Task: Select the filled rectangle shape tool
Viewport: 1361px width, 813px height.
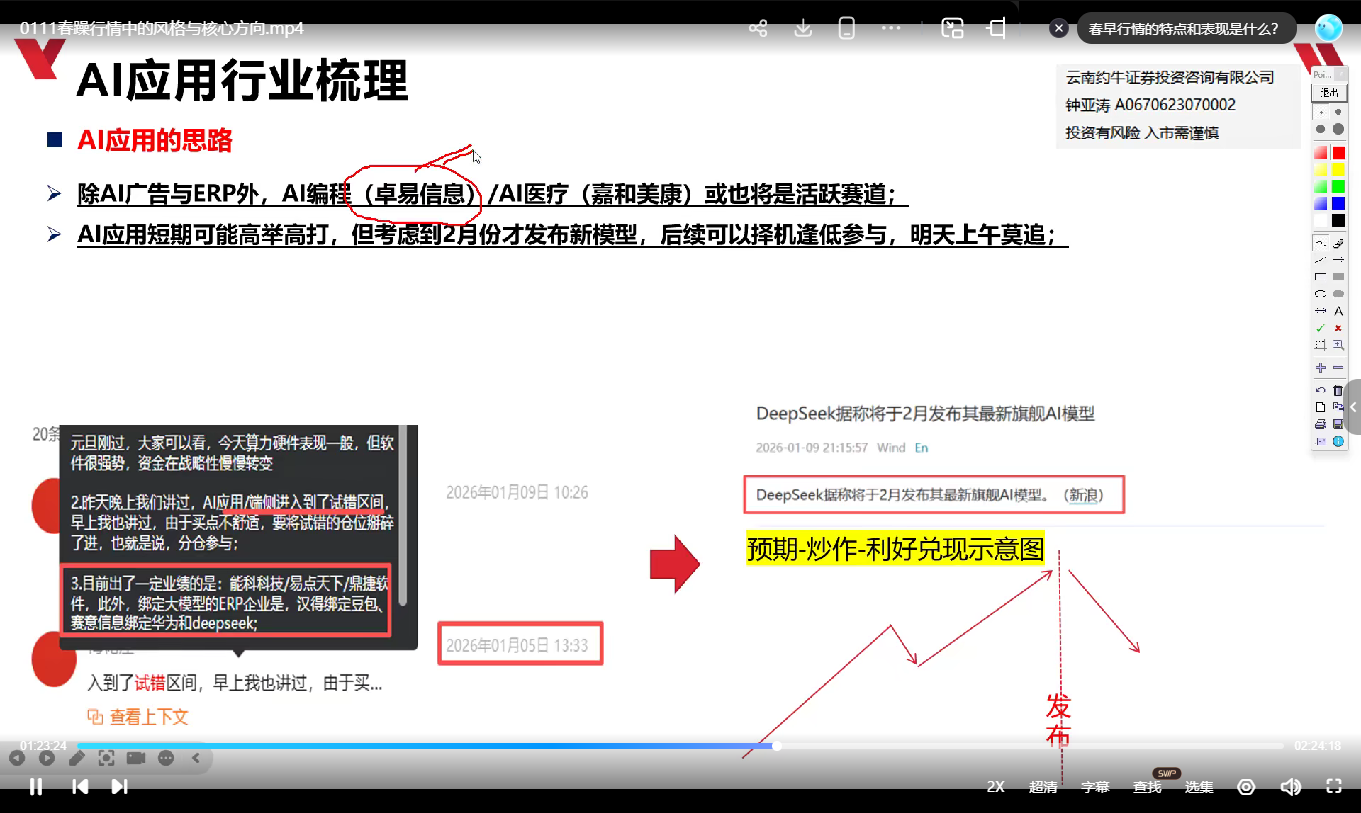Action: (1338, 277)
